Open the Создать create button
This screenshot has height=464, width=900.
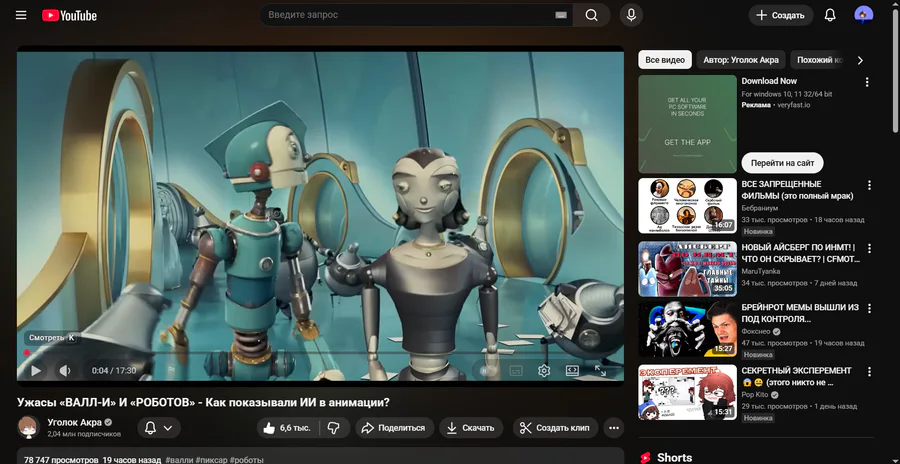(781, 15)
